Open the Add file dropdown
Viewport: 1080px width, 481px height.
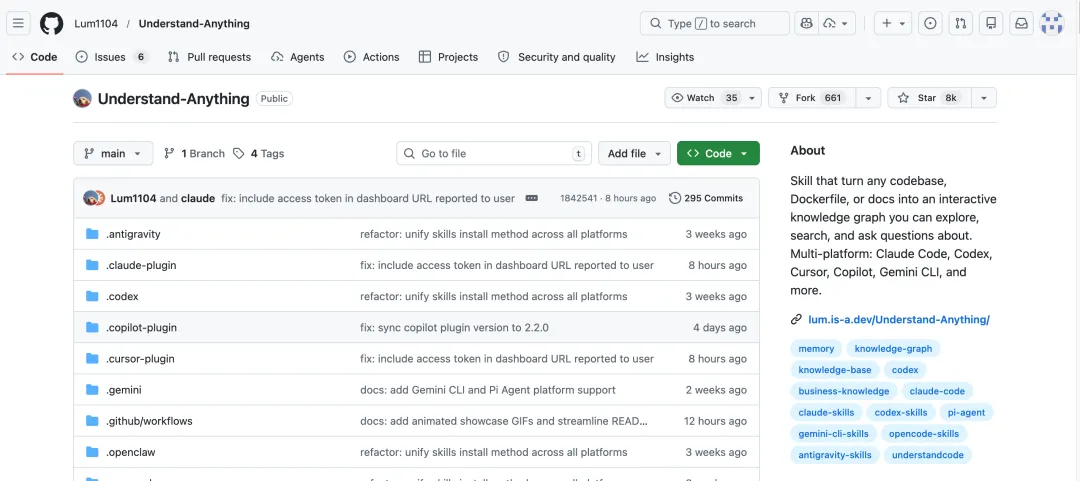[x=634, y=153]
